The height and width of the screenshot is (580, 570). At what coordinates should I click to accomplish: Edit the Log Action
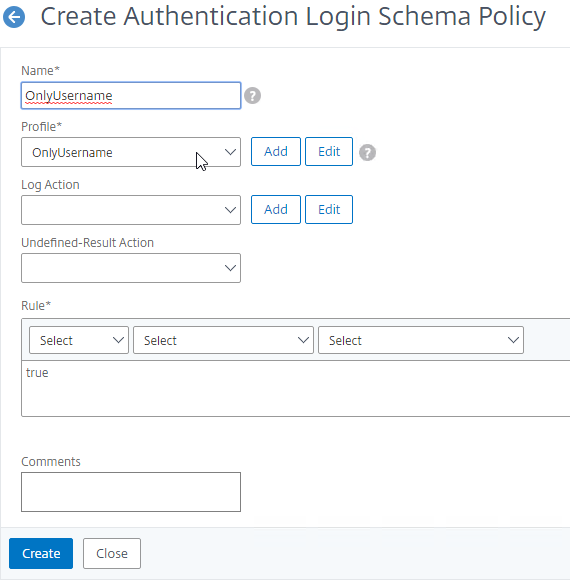[x=329, y=210]
